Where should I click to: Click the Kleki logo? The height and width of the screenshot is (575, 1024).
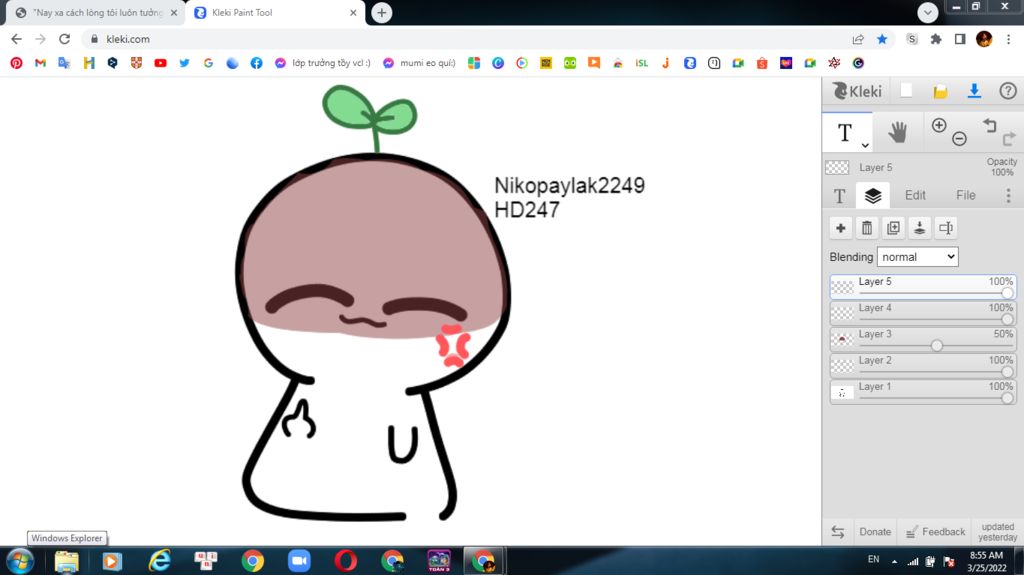pos(857,91)
